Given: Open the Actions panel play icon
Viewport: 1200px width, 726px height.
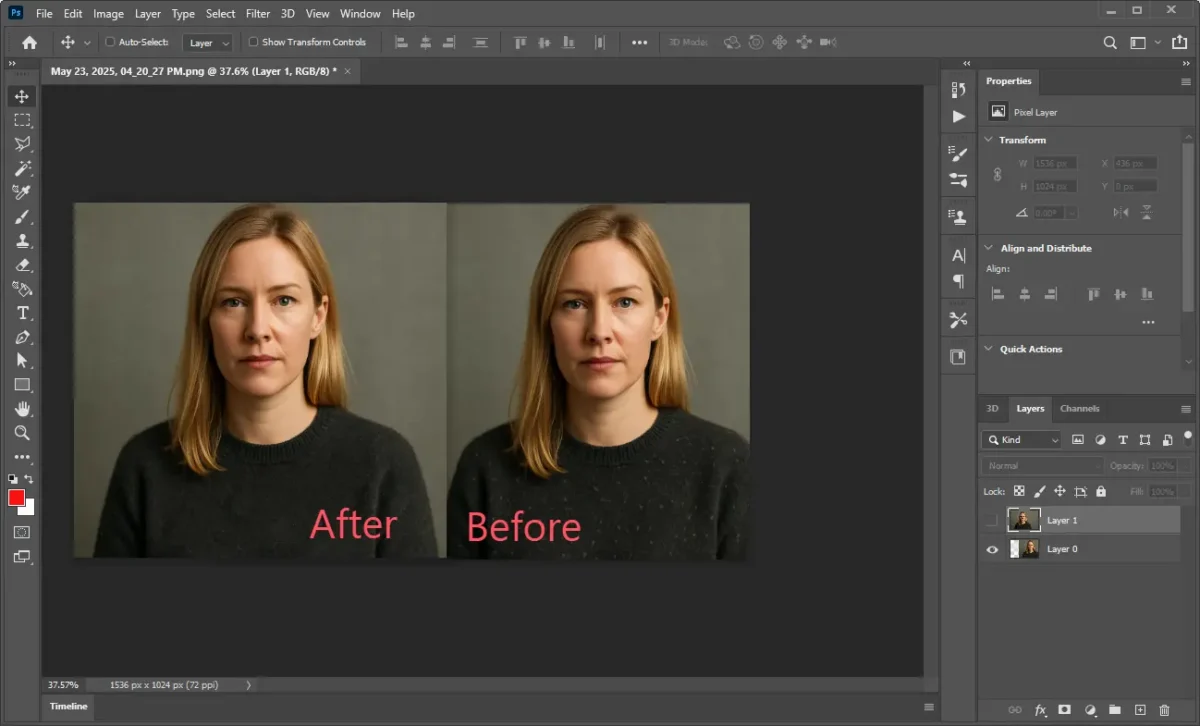Looking at the screenshot, I should [x=958, y=116].
